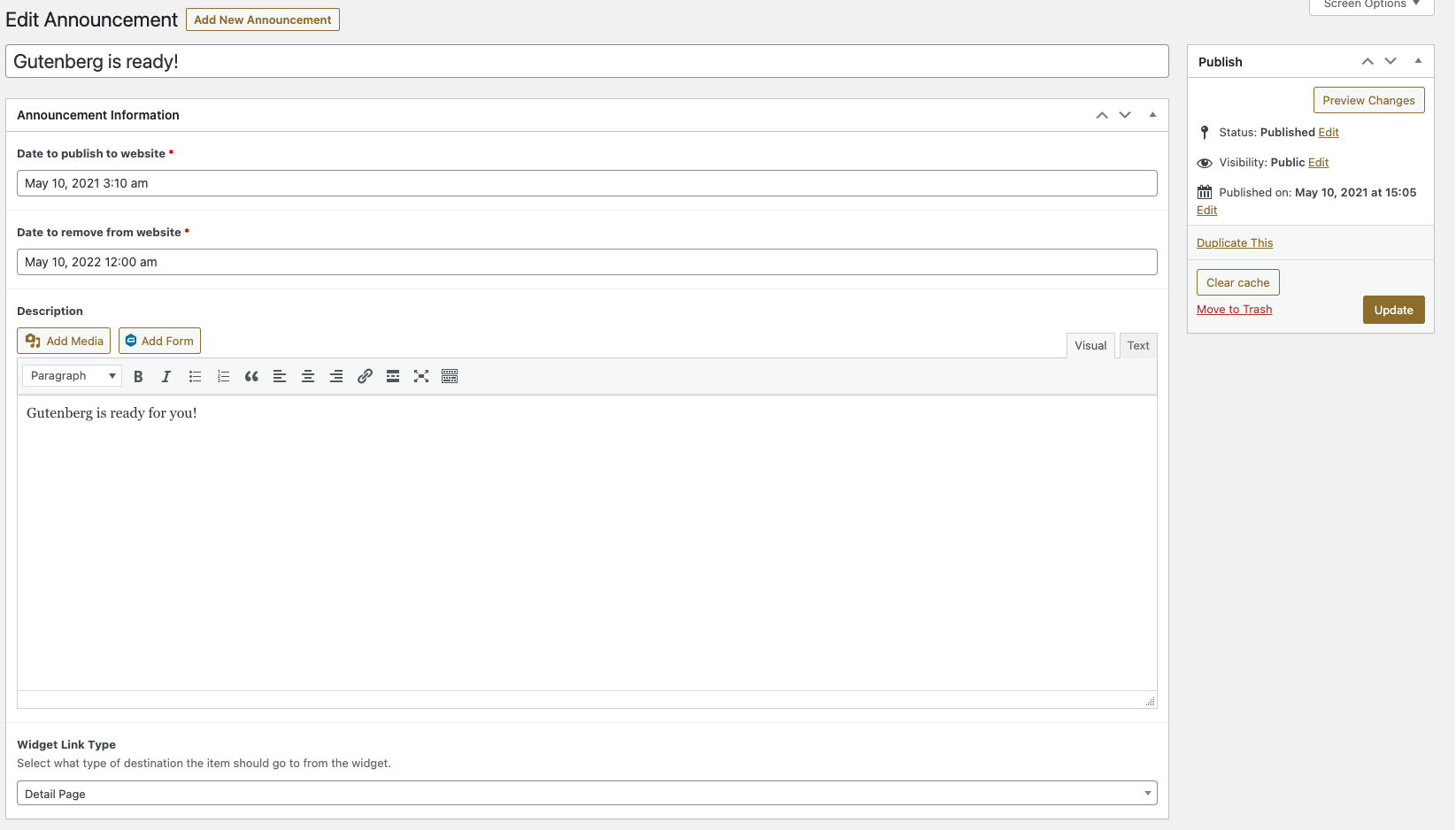Screen dimensions: 1456x830
Task: Collapse the Publish panel
Action: [1418, 61]
